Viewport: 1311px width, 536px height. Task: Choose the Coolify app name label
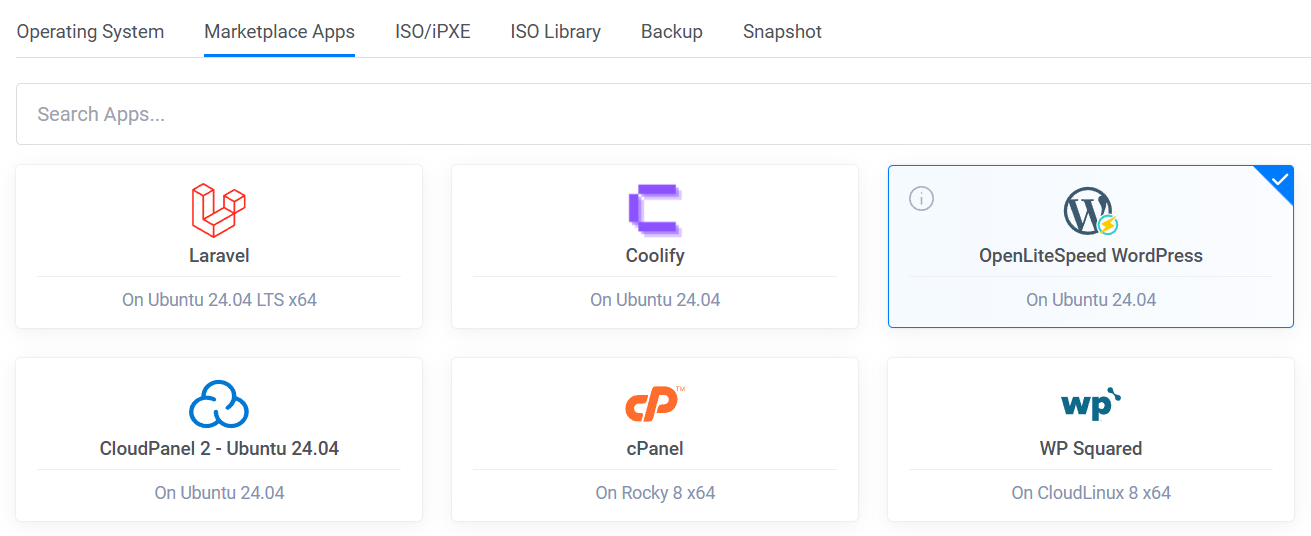pos(655,256)
